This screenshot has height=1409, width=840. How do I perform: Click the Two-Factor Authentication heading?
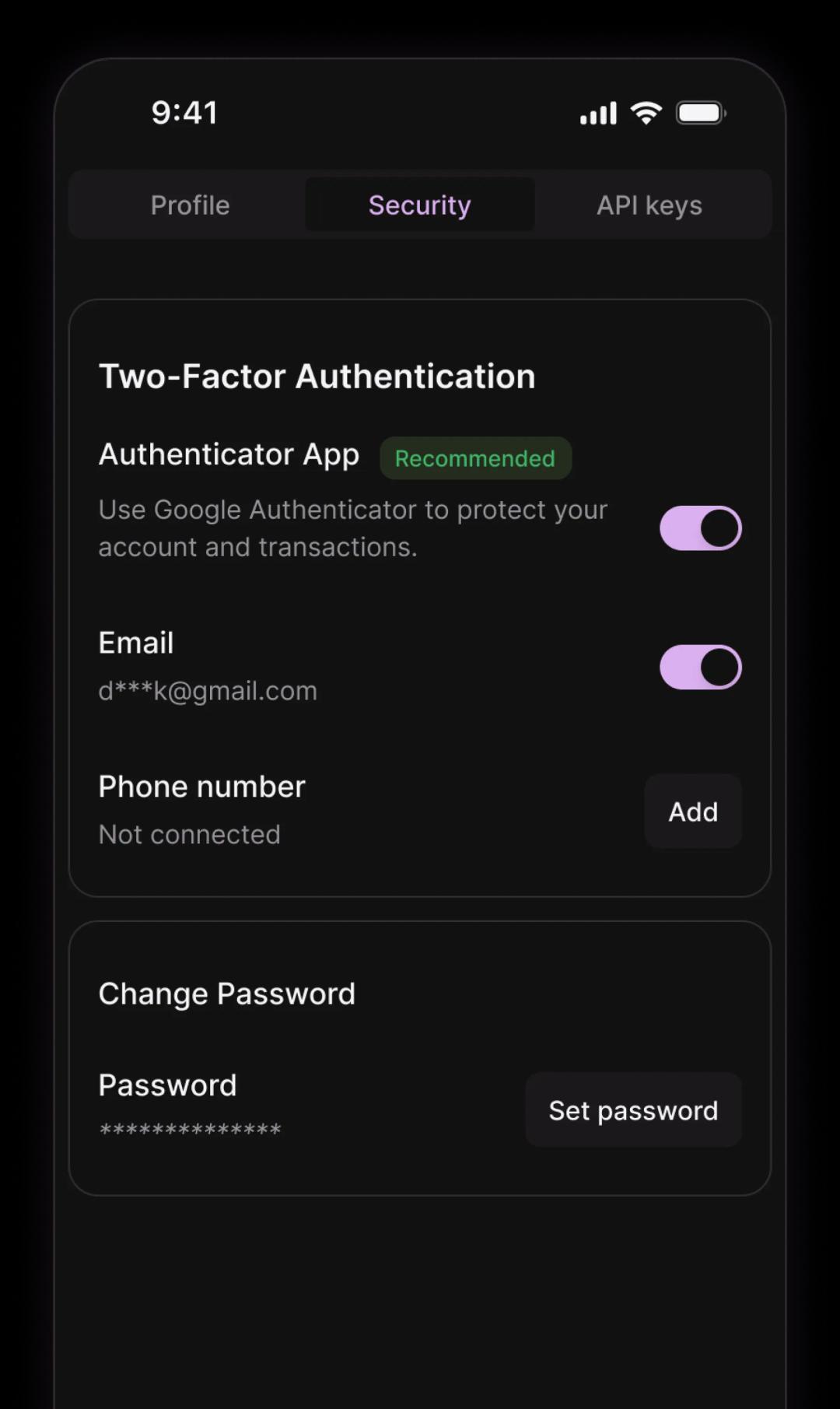(x=317, y=377)
